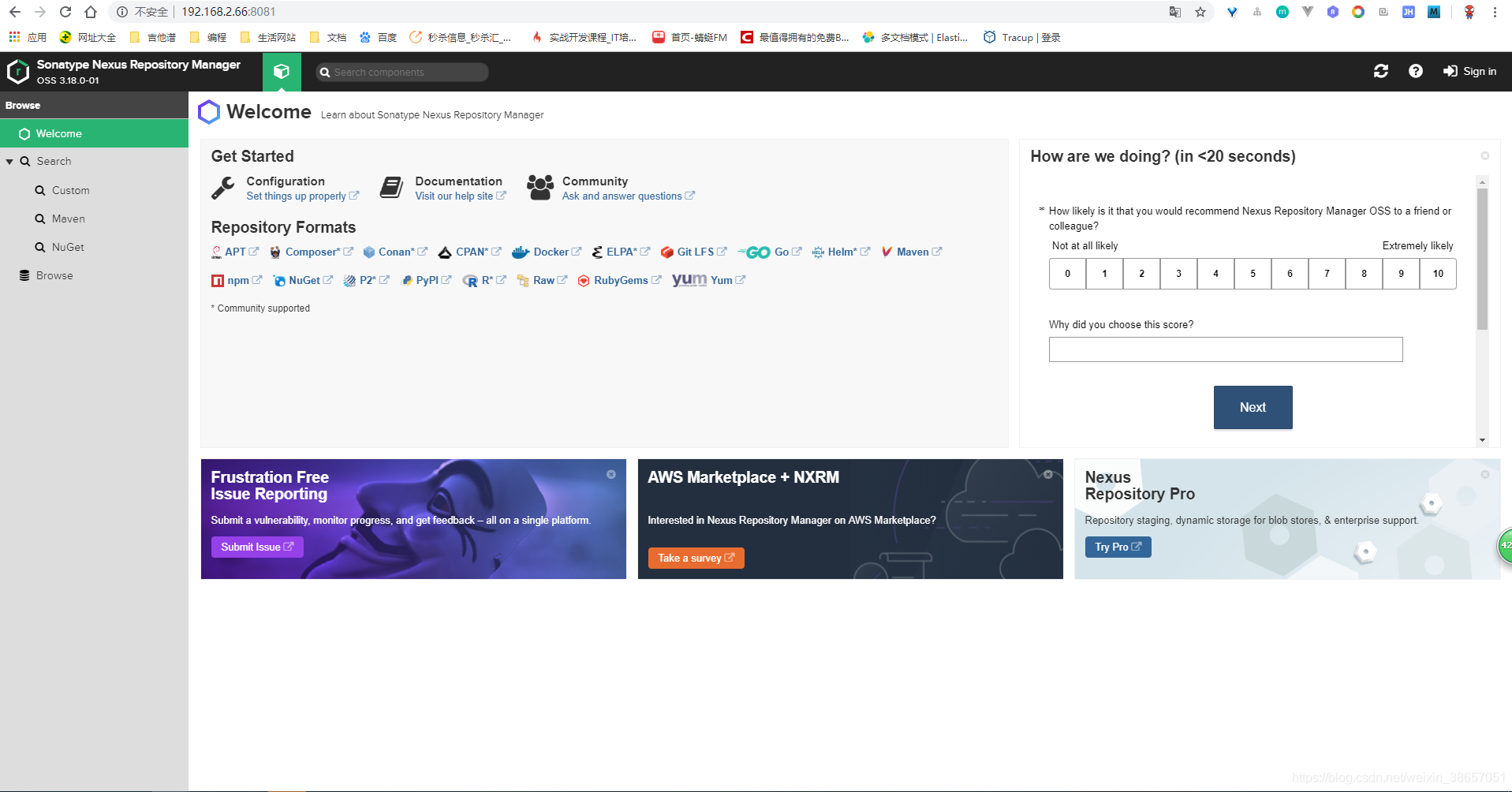Click the Documentation book icon
This screenshot has height=792, width=1512.
click(392, 188)
